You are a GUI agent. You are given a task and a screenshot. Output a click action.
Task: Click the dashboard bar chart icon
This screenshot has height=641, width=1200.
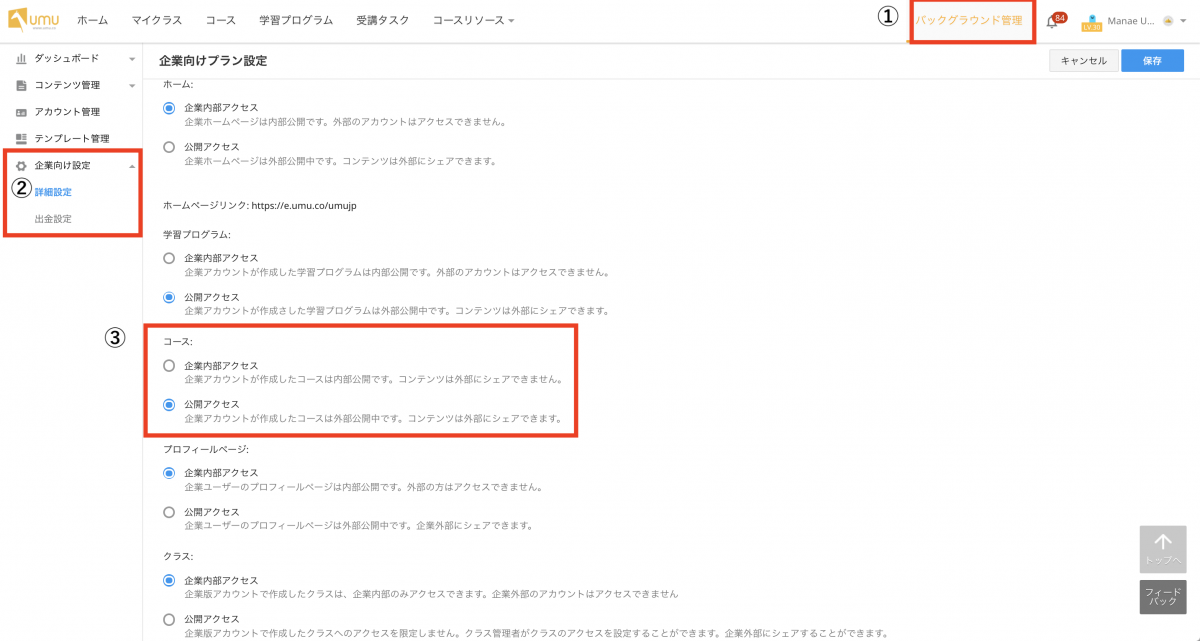pos(21,59)
